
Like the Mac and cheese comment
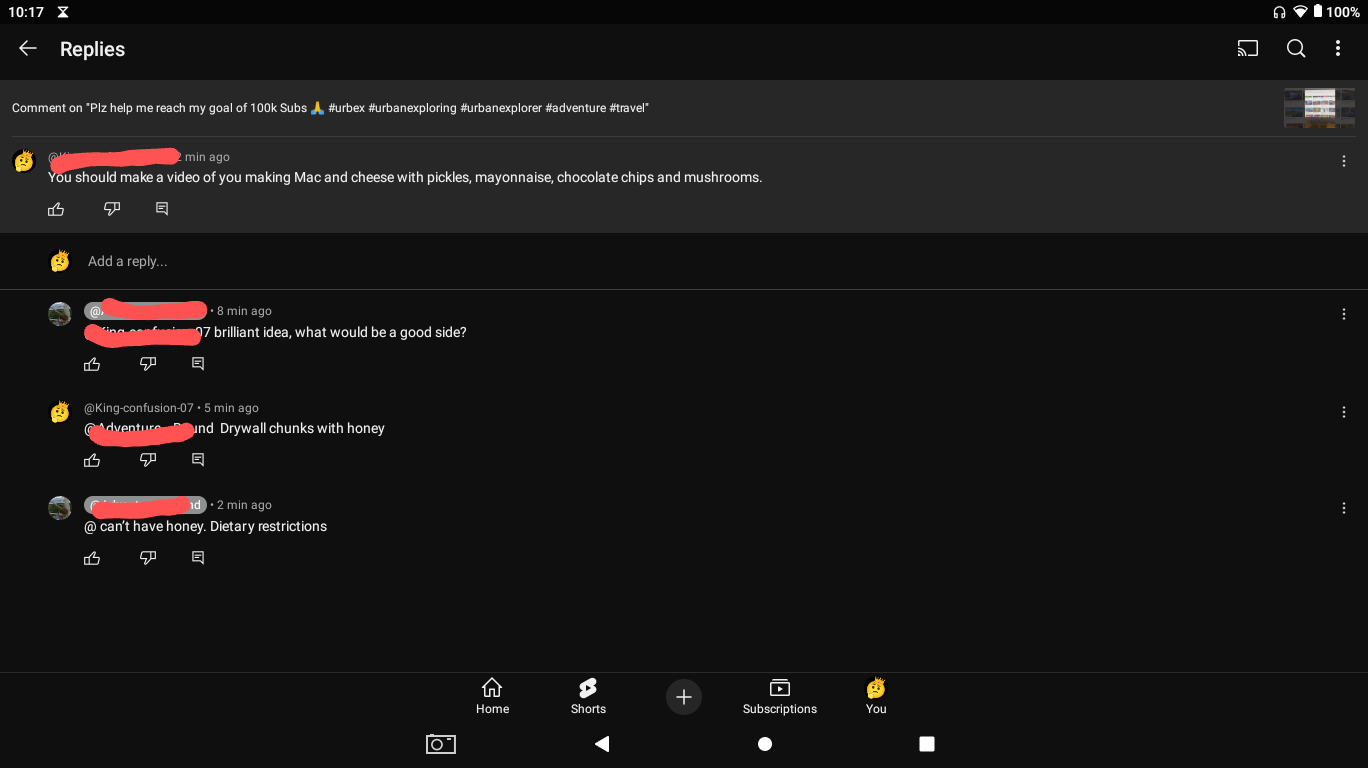tap(56, 209)
